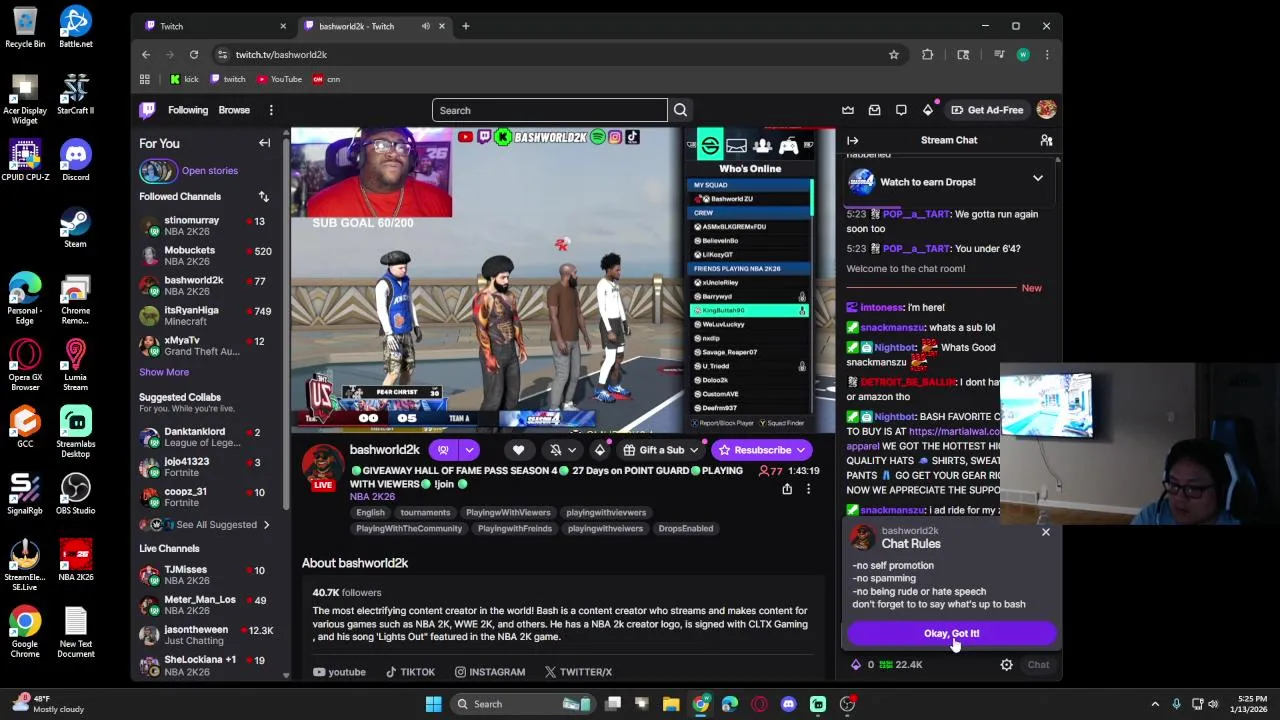1280x720 pixels.
Task: Open a new browser tab
Action: (465, 26)
